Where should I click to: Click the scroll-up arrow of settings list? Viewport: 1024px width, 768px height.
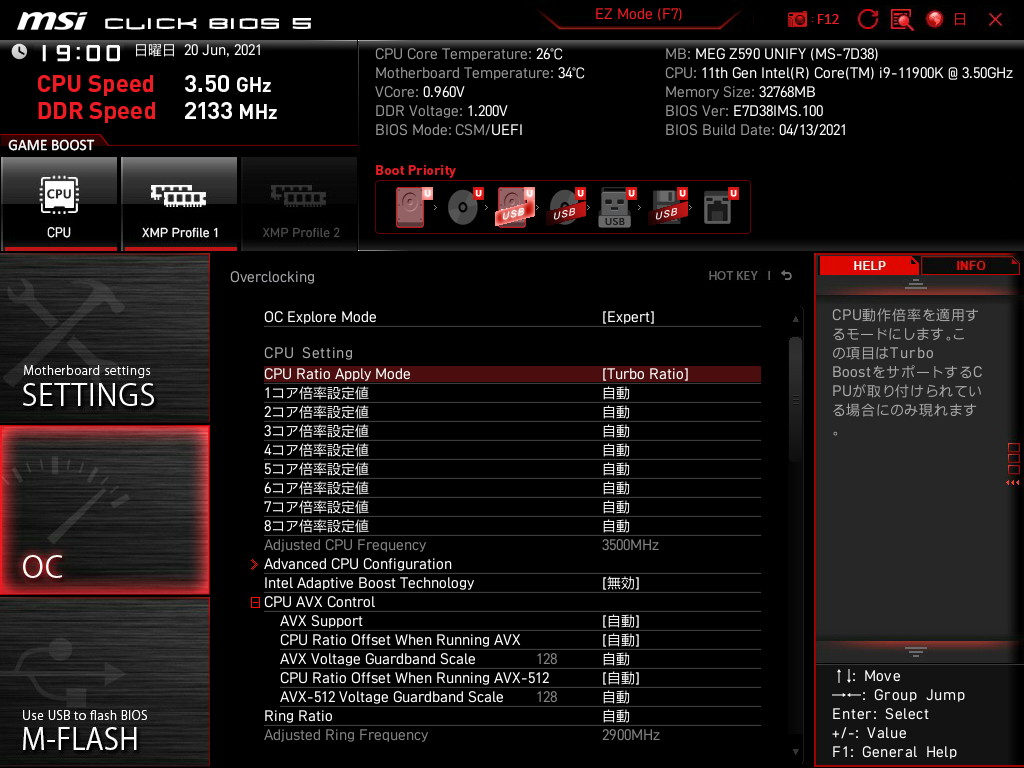pyautogui.click(x=795, y=319)
